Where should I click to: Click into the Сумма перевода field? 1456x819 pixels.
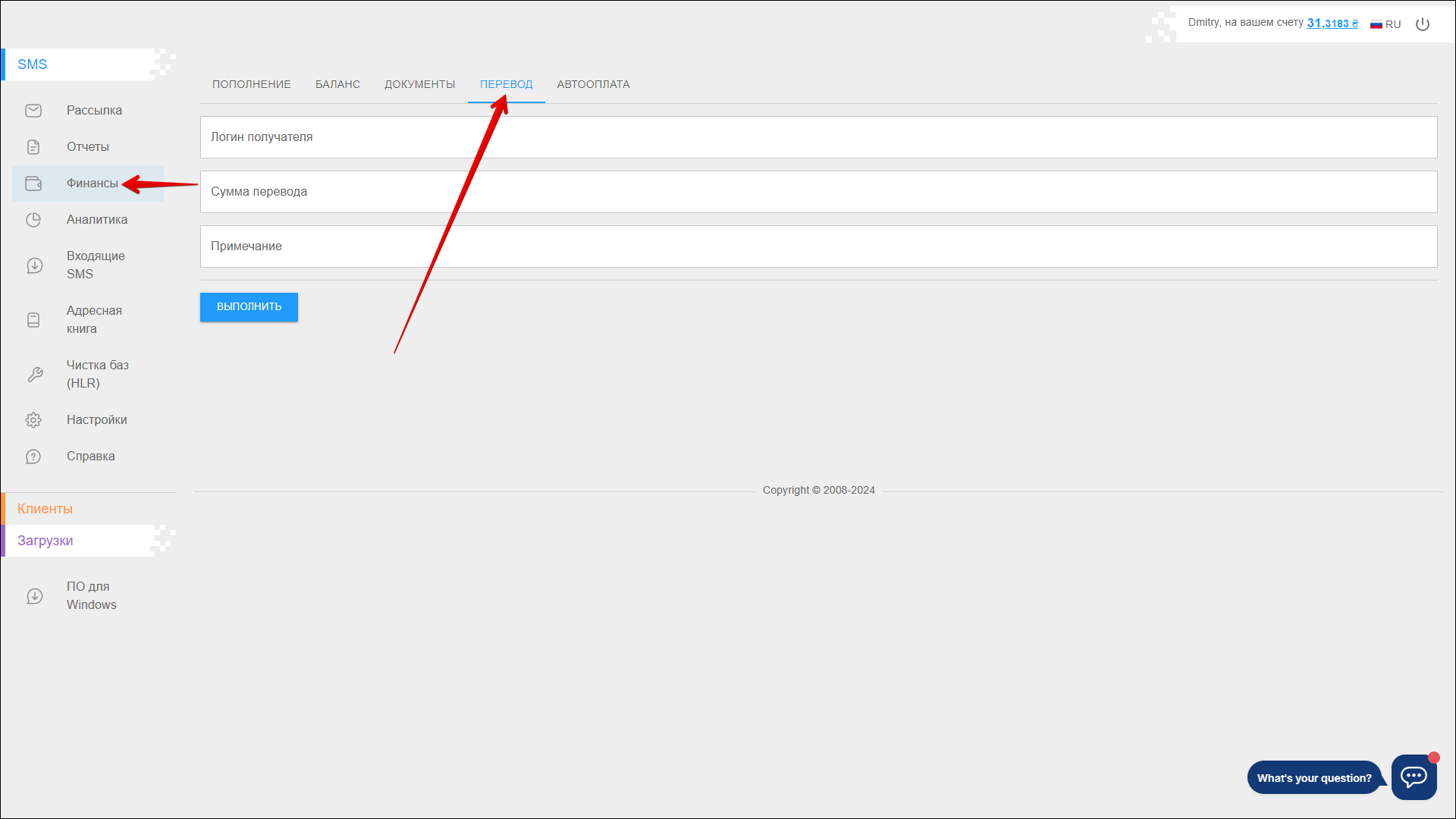click(x=817, y=192)
